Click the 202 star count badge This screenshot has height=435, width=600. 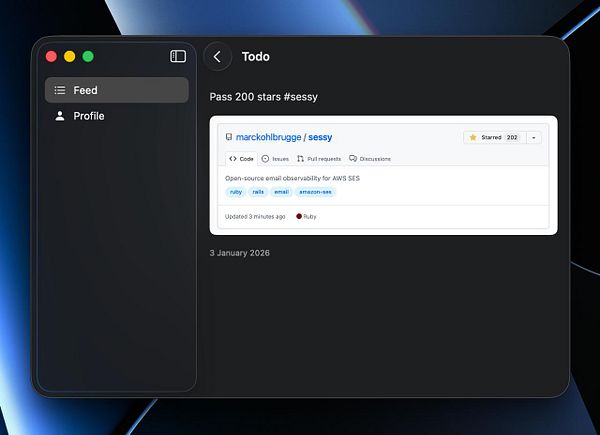point(512,137)
